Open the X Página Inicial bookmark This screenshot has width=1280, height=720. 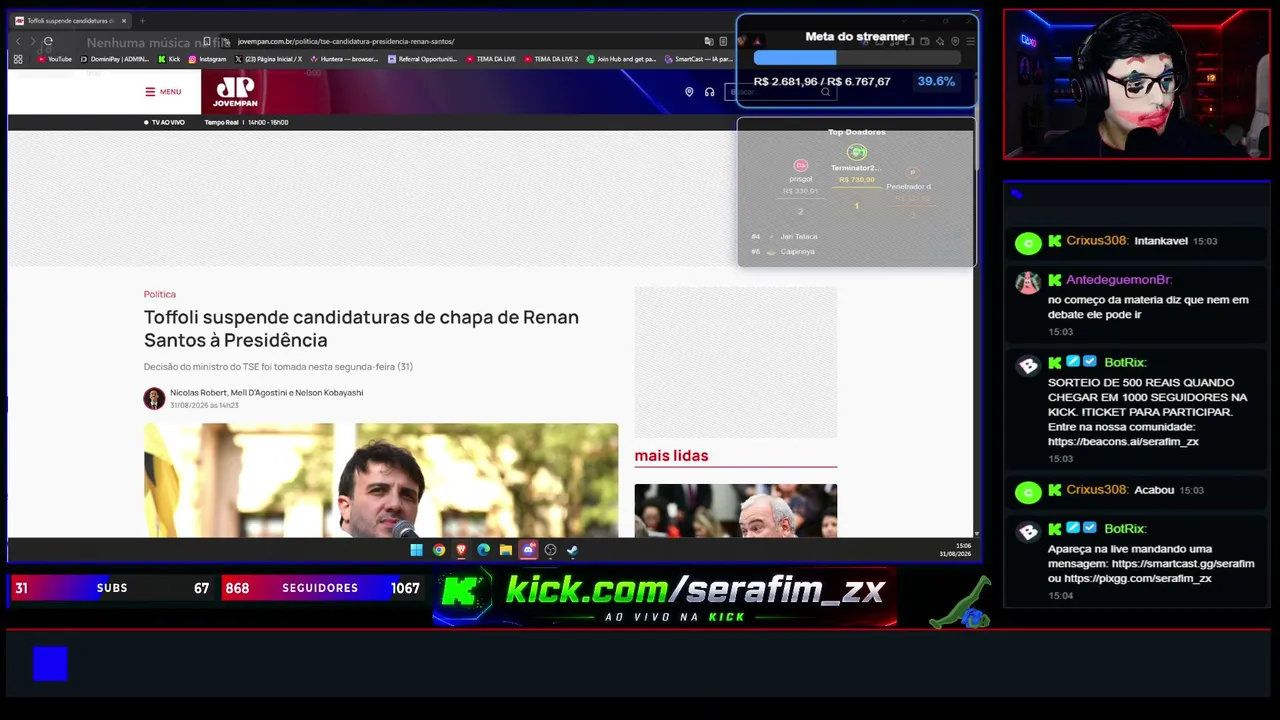(x=268, y=59)
